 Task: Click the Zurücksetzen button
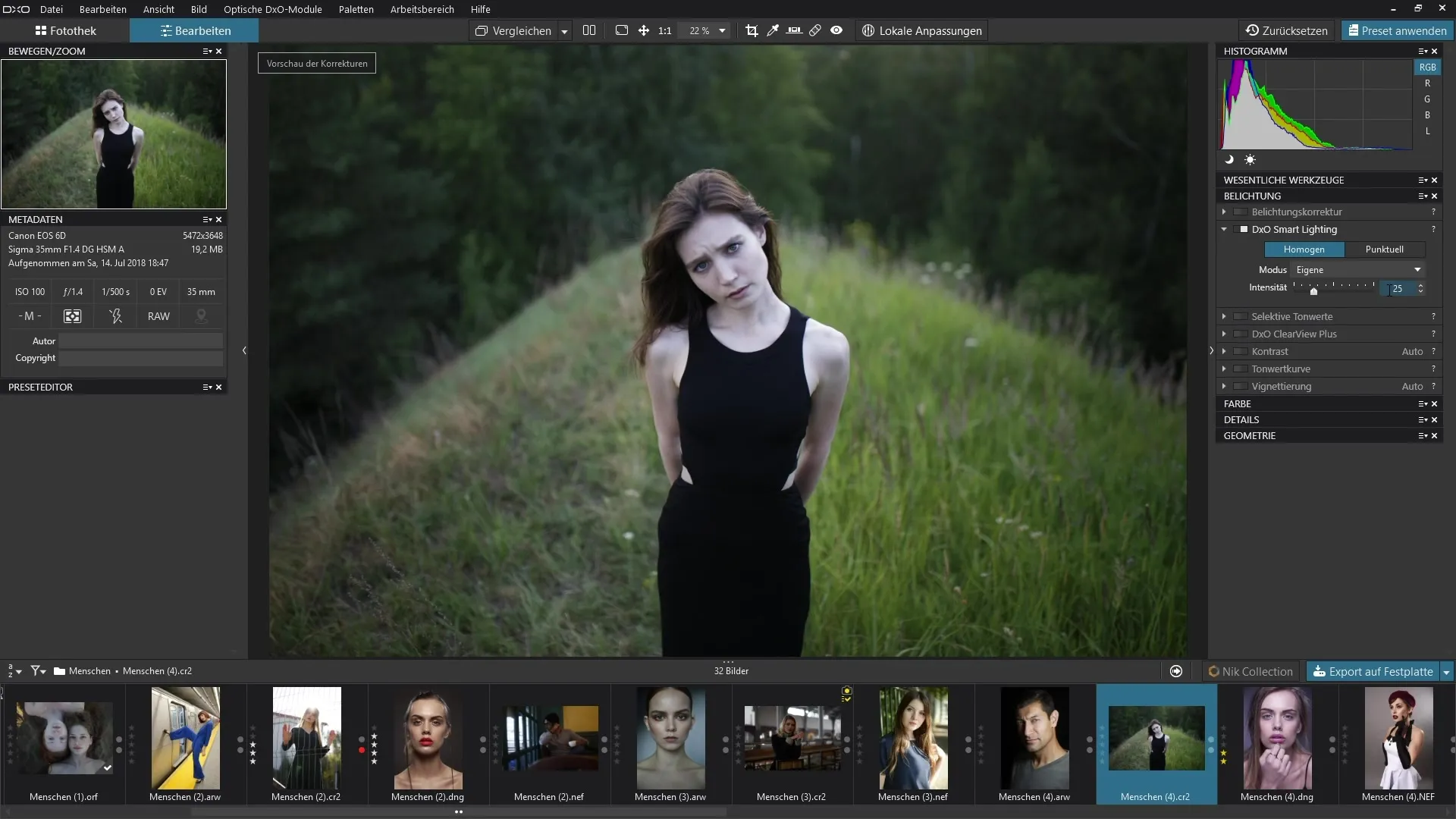(x=1288, y=31)
